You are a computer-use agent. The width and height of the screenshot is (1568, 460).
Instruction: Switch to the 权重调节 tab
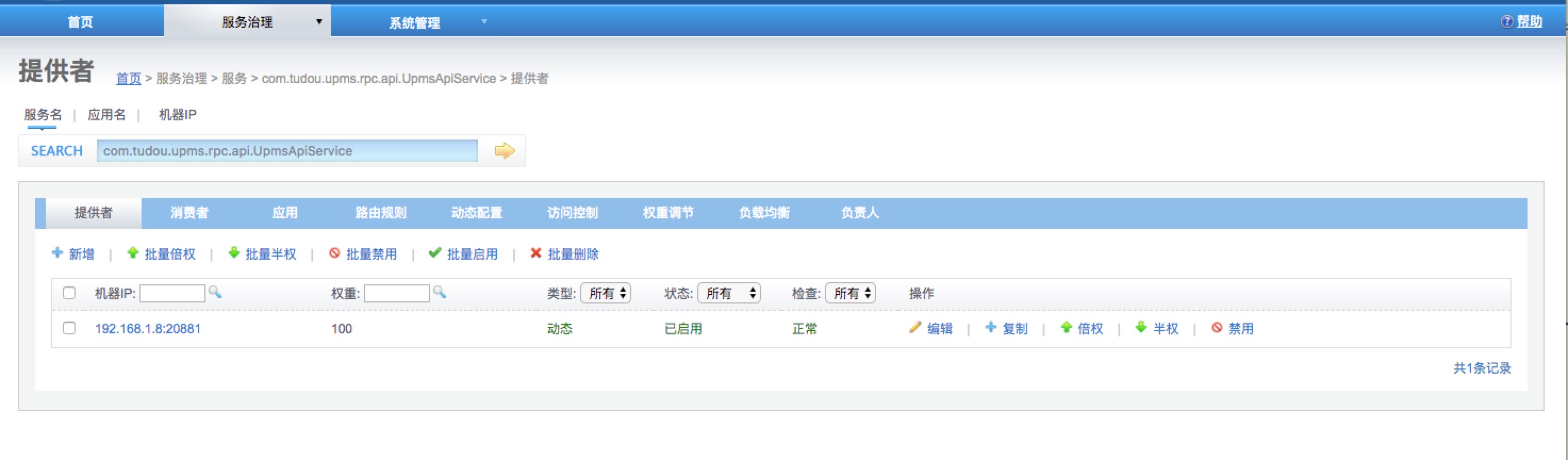click(669, 212)
